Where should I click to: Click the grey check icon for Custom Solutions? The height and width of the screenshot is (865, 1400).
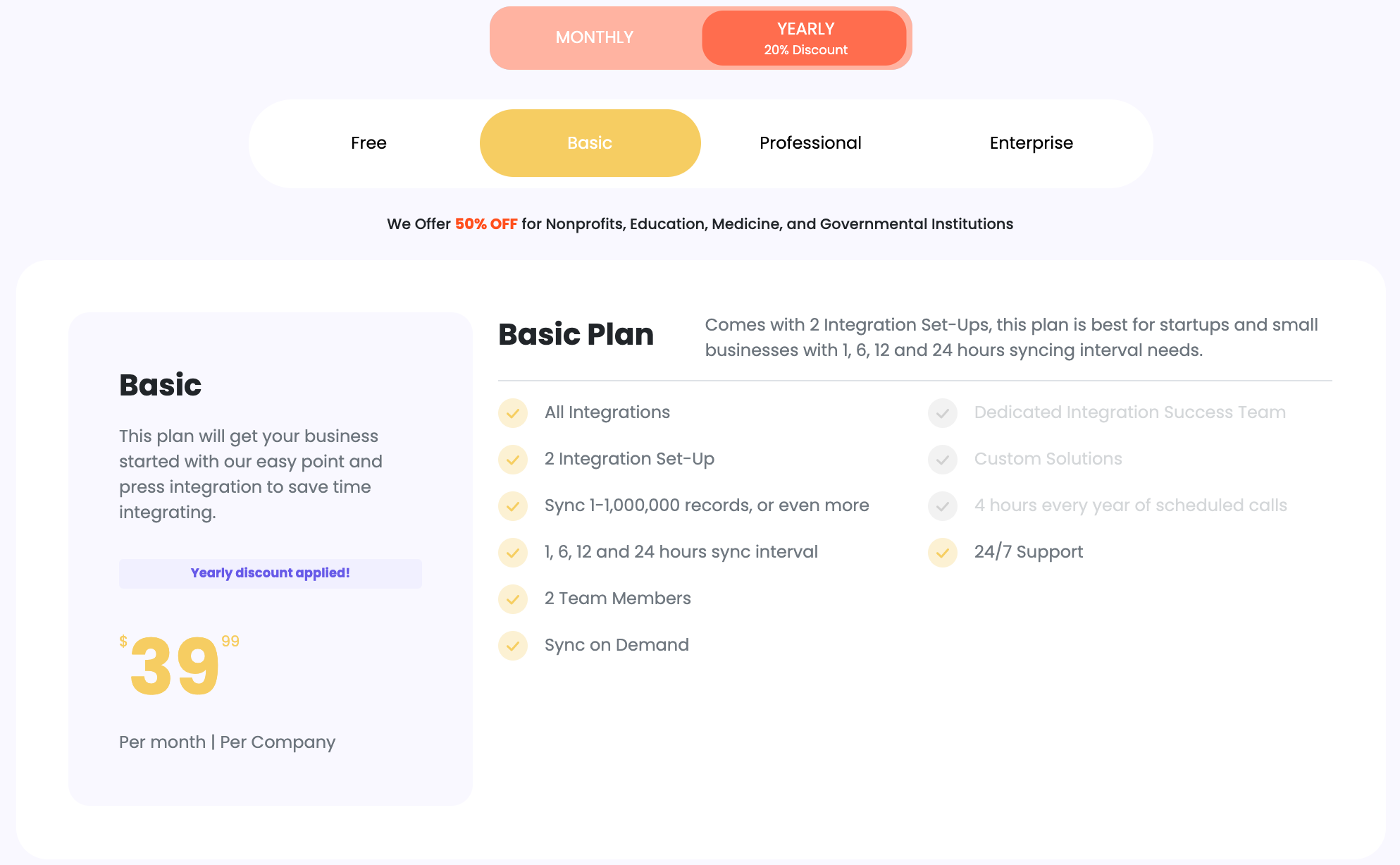[x=943, y=460]
